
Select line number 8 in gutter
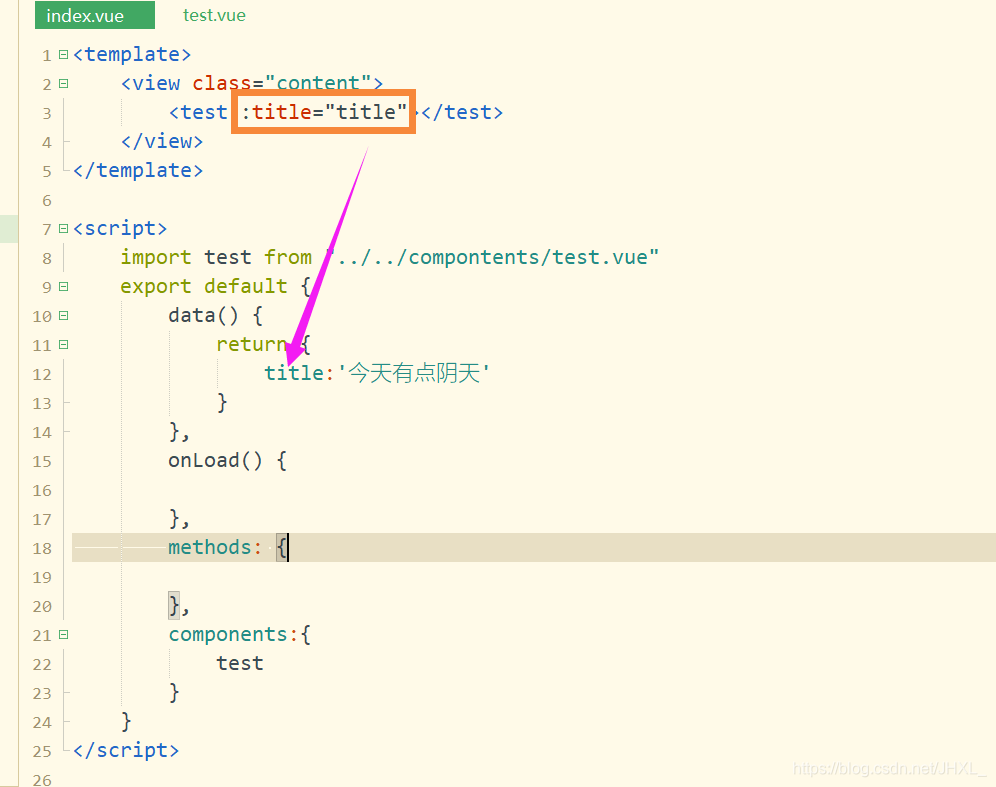(47, 259)
